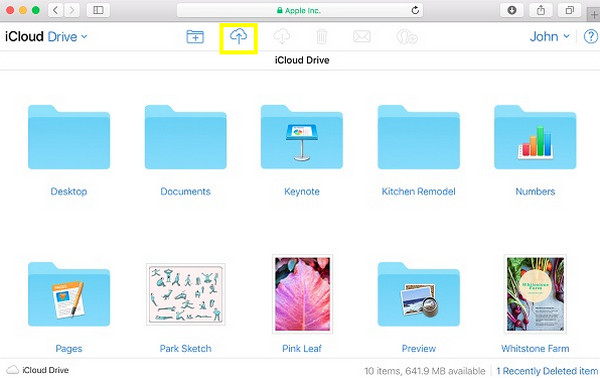
Task: Open the Documents folder
Action: coord(186,137)
